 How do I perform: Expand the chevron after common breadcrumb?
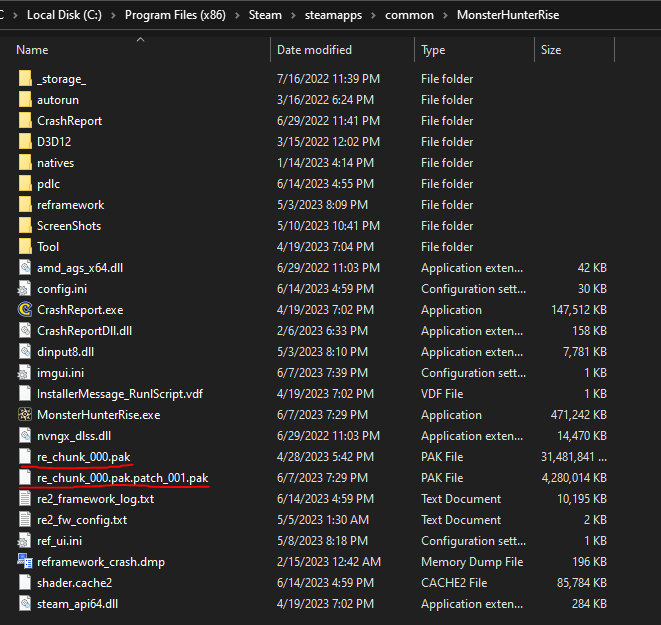pos(445,15)
